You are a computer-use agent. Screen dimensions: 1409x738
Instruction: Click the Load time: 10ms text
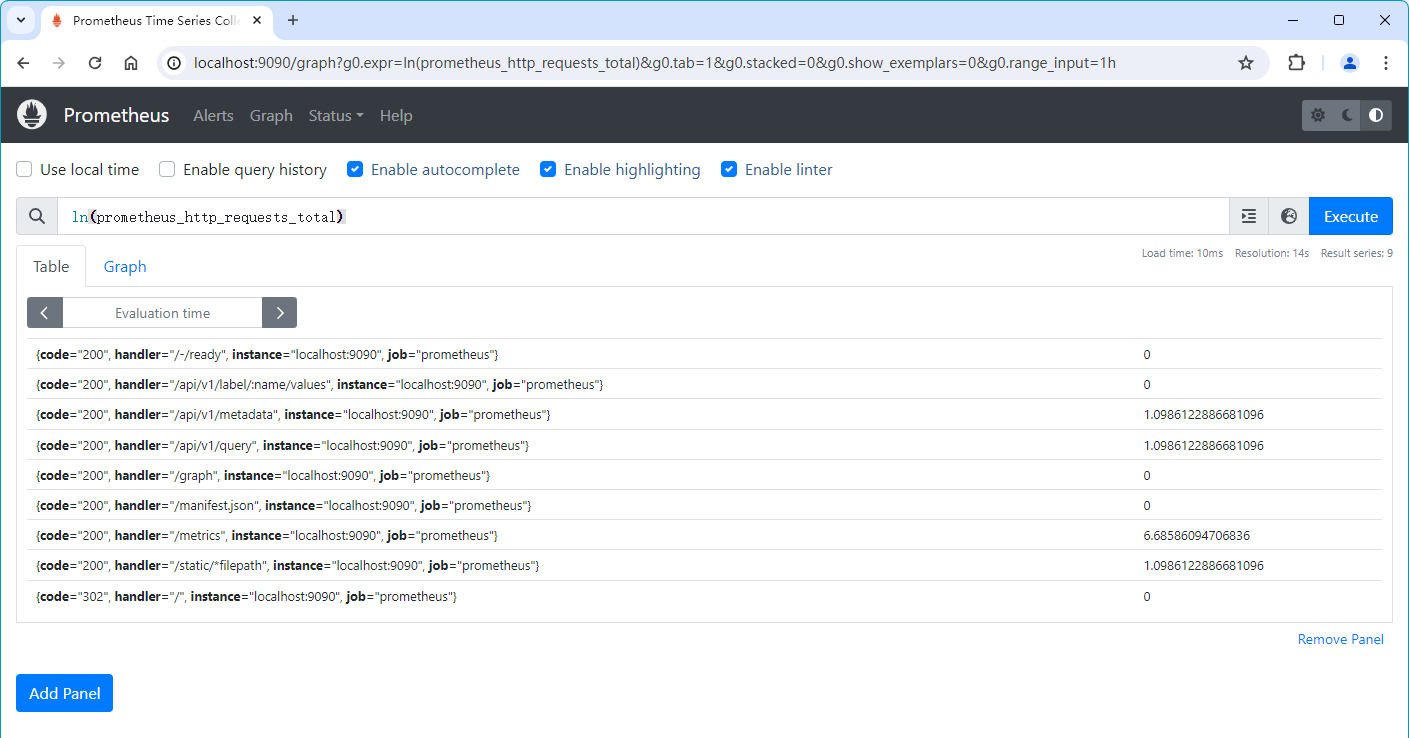pos(1182,253)
